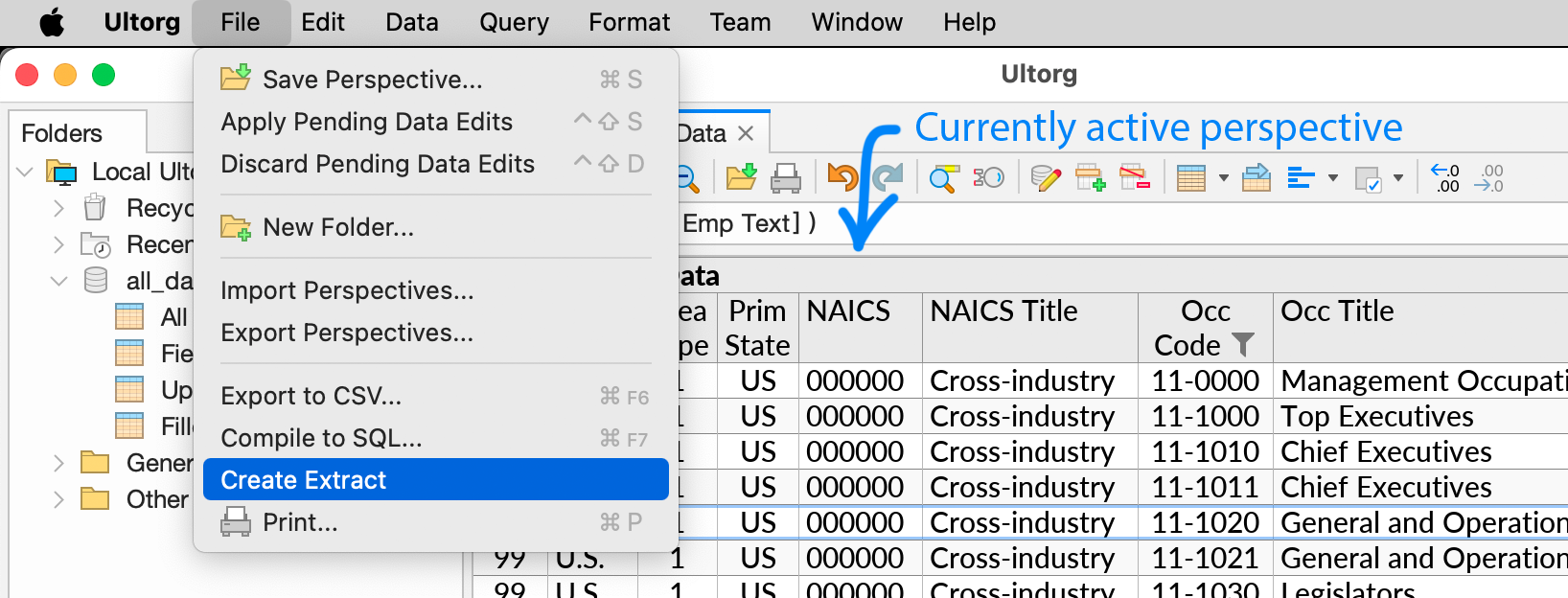Choose Compile to SQL... menu entry
This screenshot has height=598, width=1568.
click(x=436, y=438)
